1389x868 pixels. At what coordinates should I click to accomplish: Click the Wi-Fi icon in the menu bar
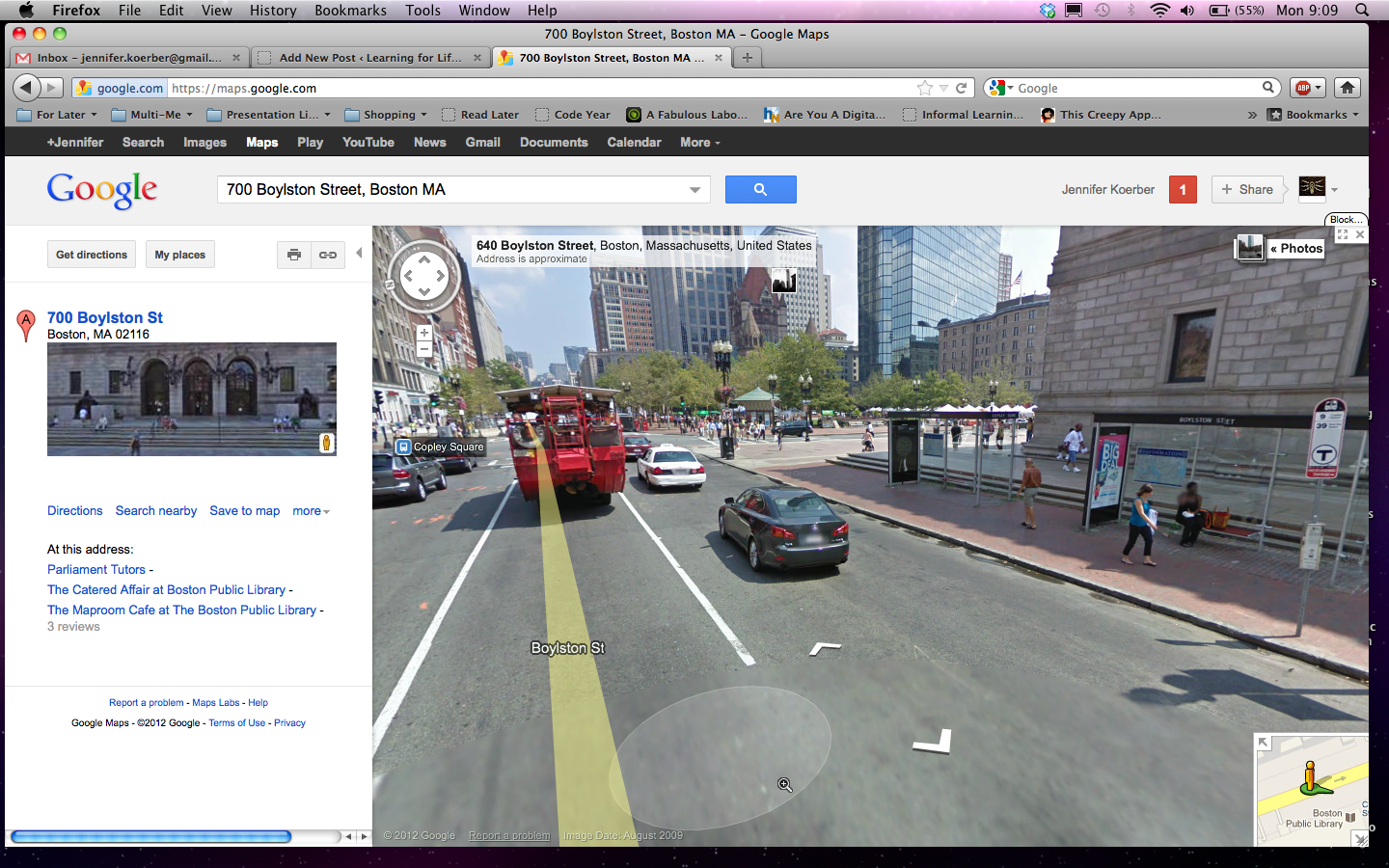pyautogui.click(x=1160, y=10)
